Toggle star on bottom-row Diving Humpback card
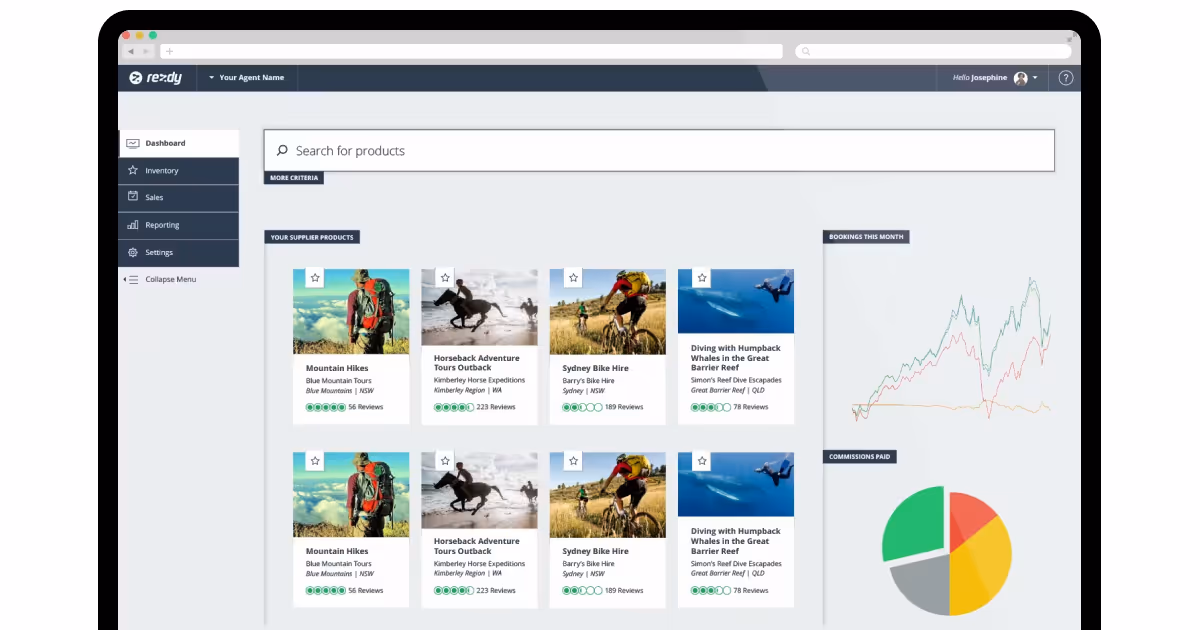This screenshot has height=630, width=1200. point(702,461)
